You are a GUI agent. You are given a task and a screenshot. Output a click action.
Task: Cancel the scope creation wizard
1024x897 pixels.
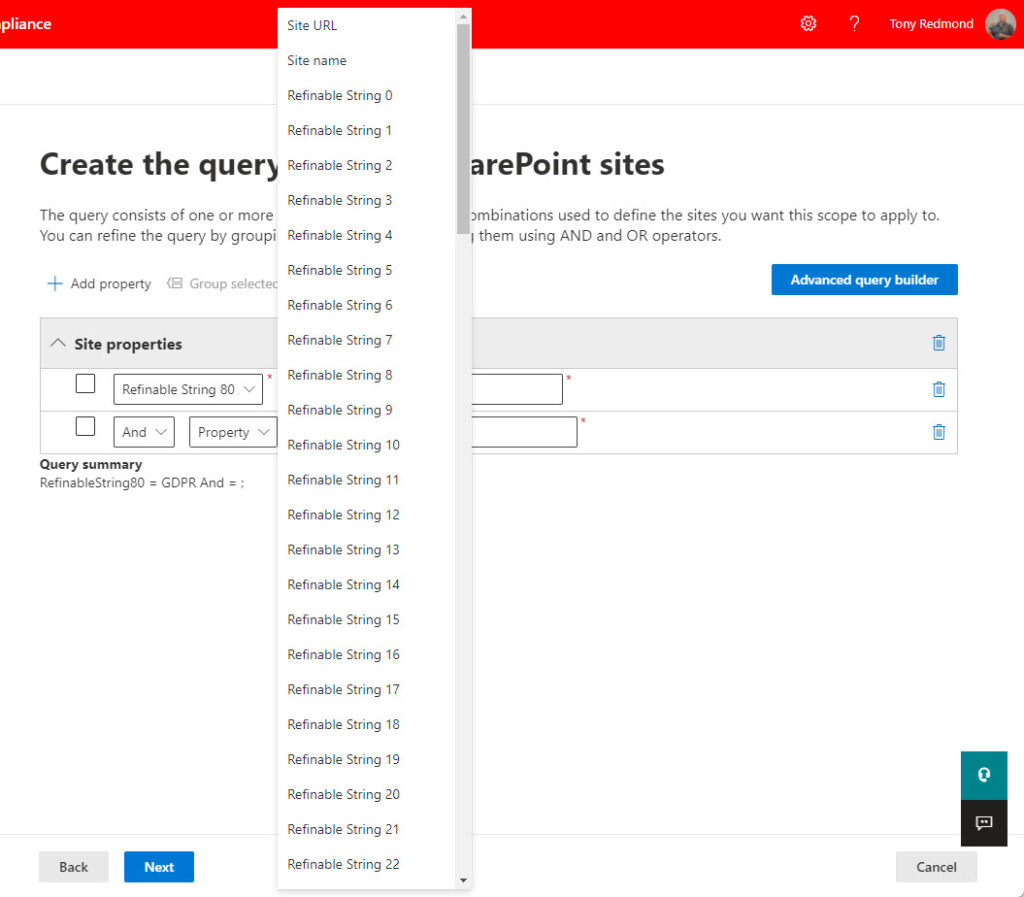pos(936,867)
